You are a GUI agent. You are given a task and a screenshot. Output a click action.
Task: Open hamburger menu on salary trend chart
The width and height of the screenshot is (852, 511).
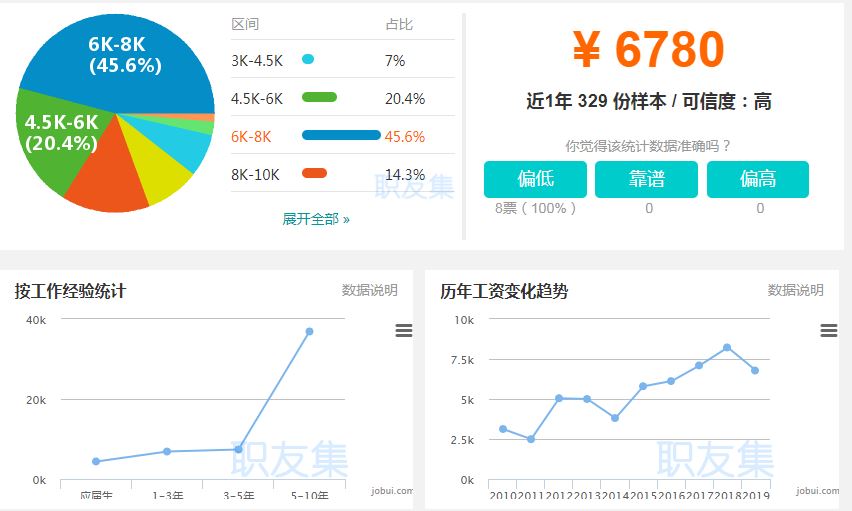coord(828,331)
